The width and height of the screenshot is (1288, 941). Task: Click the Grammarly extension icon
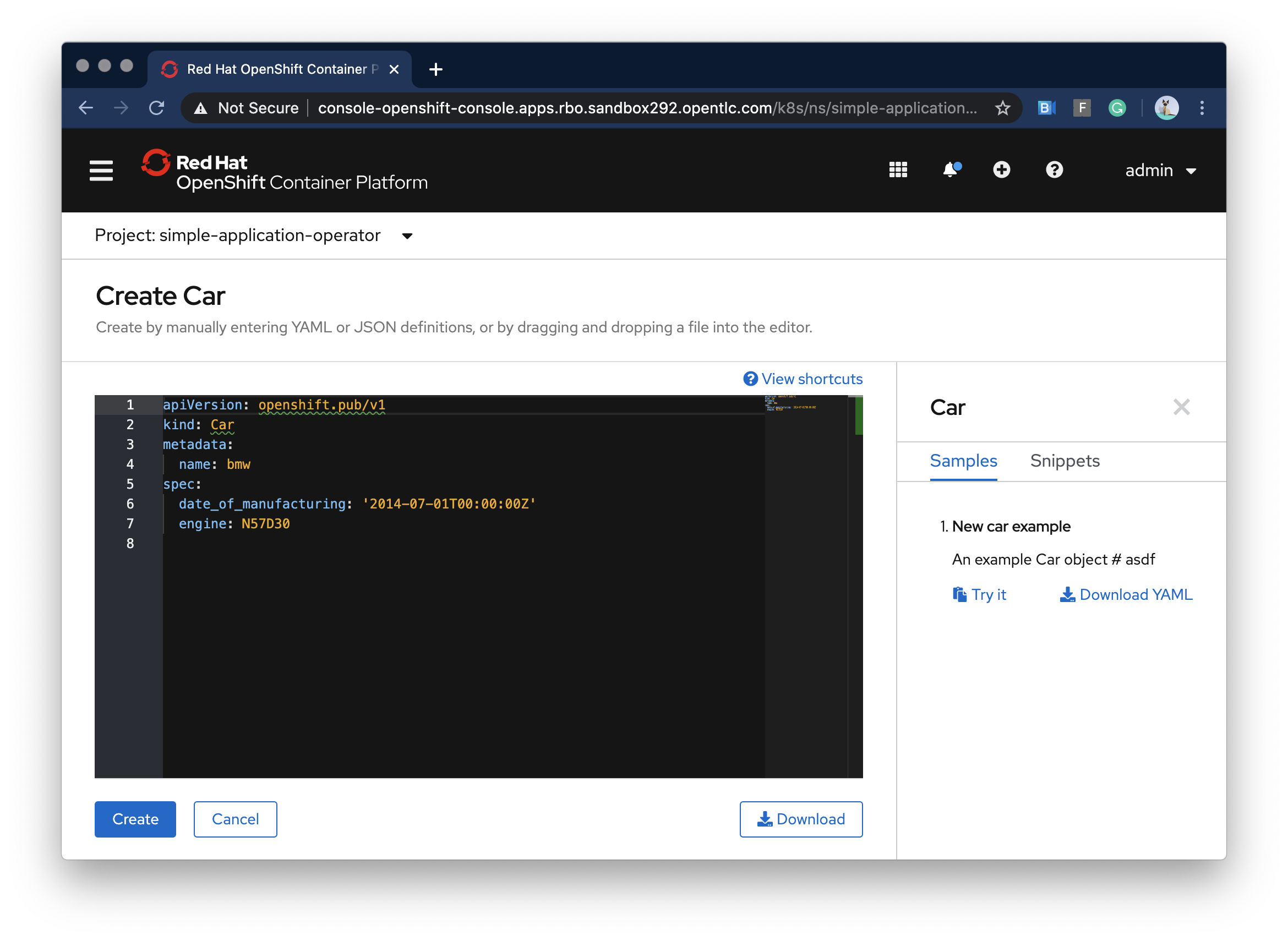1117,108
